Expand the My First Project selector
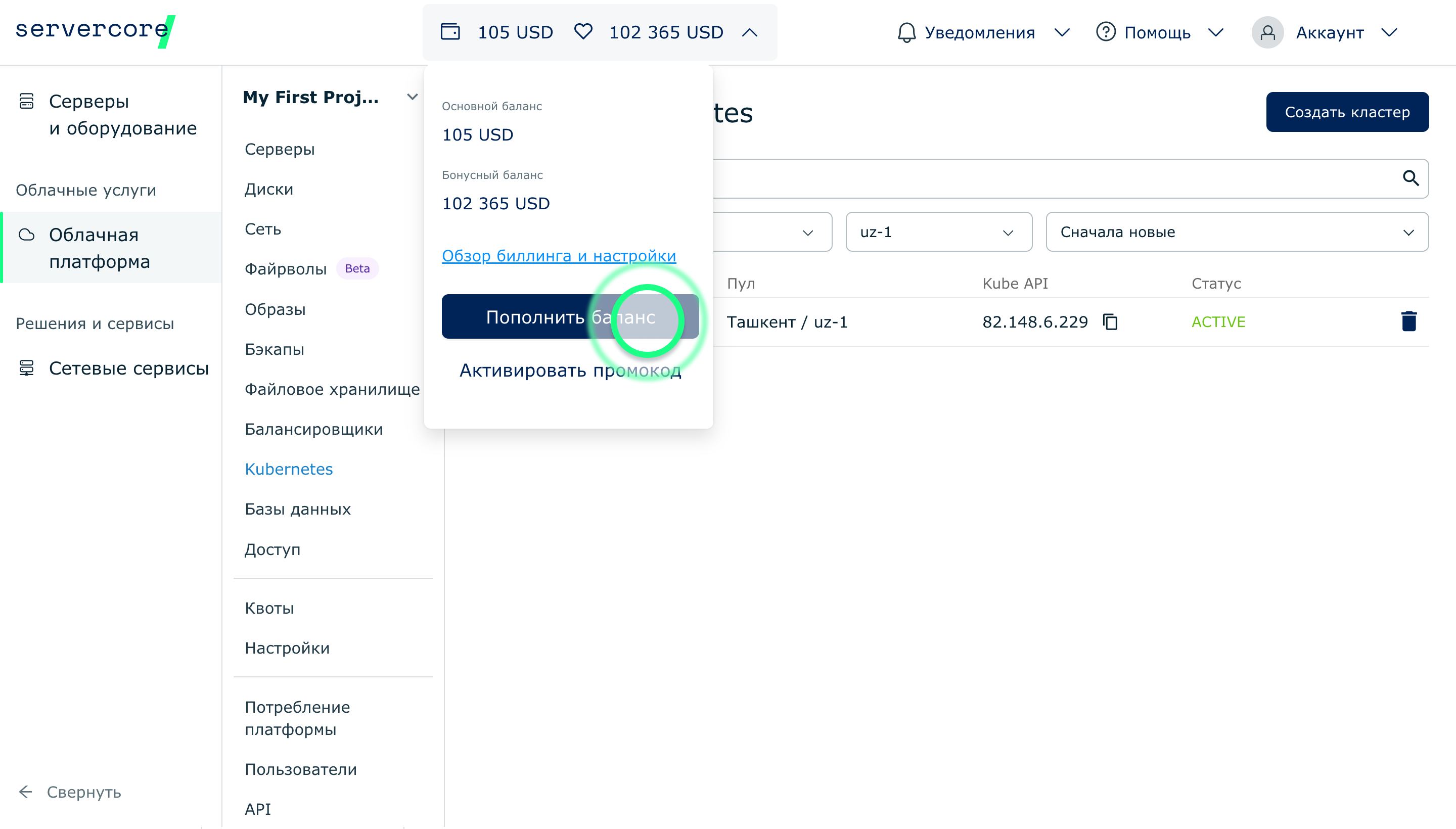The image size is (1456, 829). [412, 98]
